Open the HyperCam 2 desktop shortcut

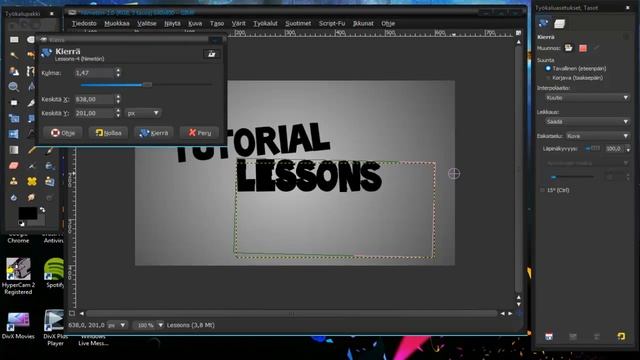[x=18, y=276]
